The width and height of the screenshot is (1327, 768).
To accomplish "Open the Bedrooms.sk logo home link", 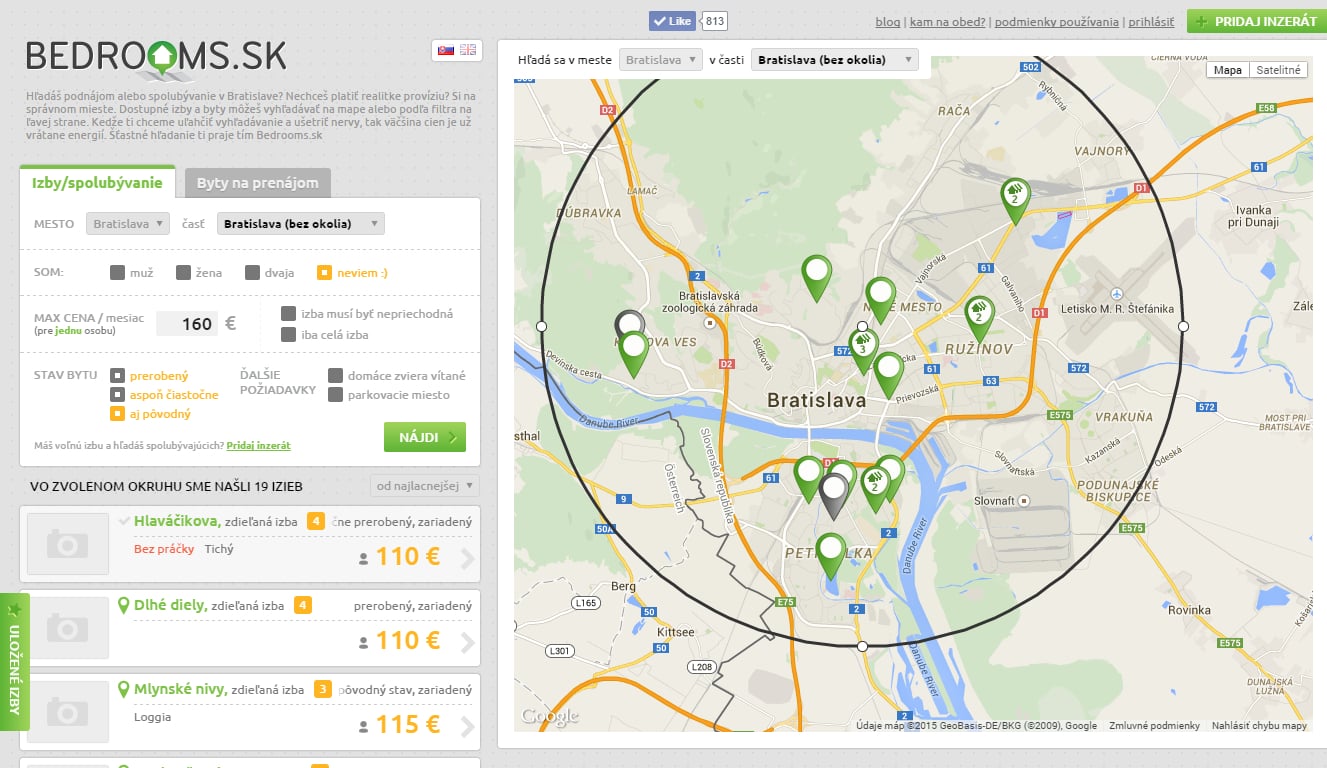I will (x=156, y=58).
